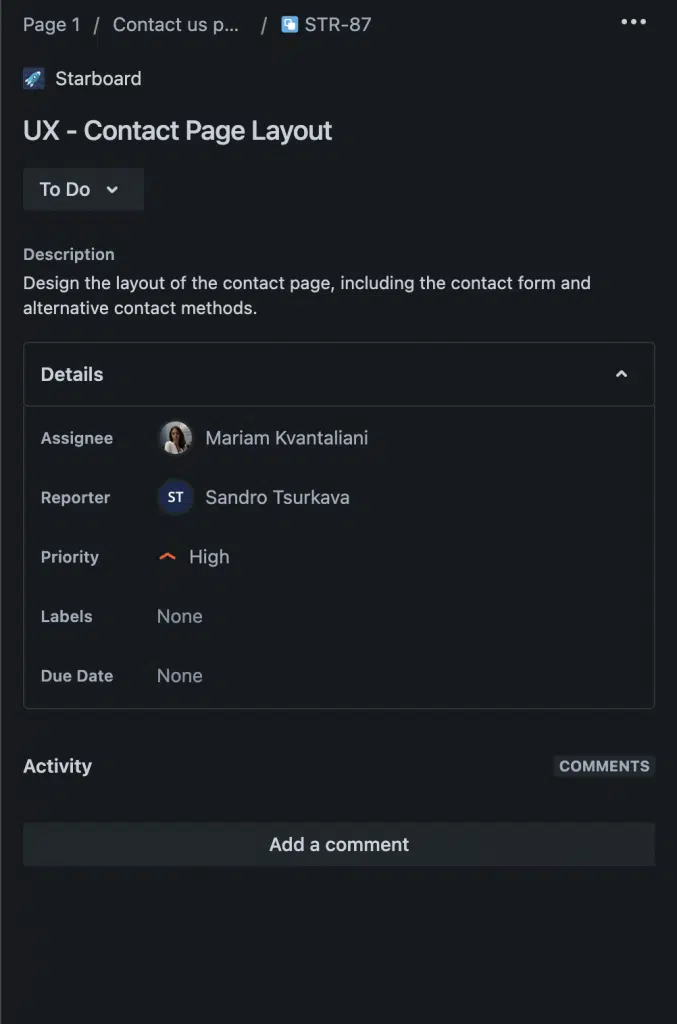Click the ST reporter avatar
The width and height of the screenshot is (677, 1024).
point(176,497)
